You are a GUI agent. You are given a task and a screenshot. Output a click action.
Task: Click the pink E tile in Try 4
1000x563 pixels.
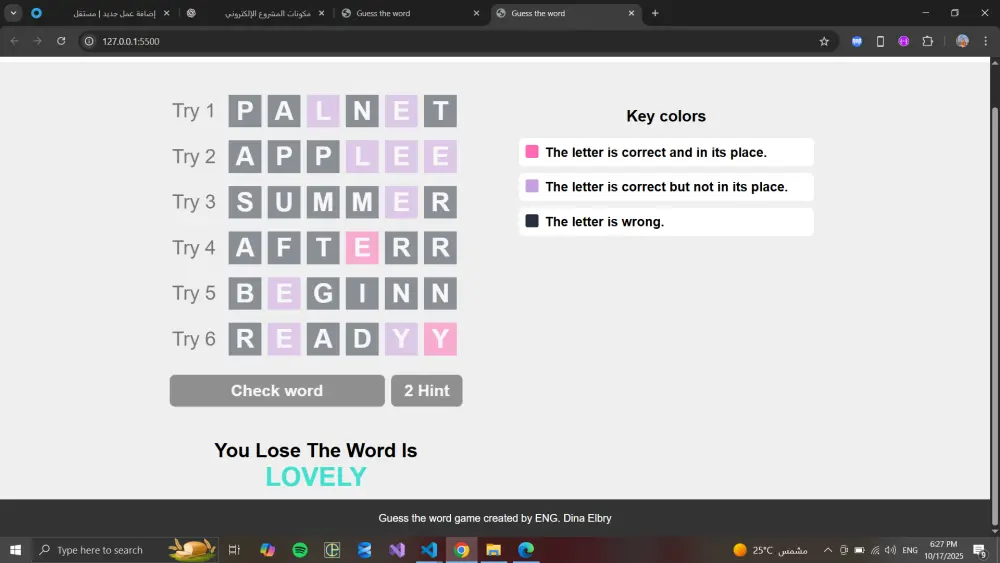[x=362, y=247]
